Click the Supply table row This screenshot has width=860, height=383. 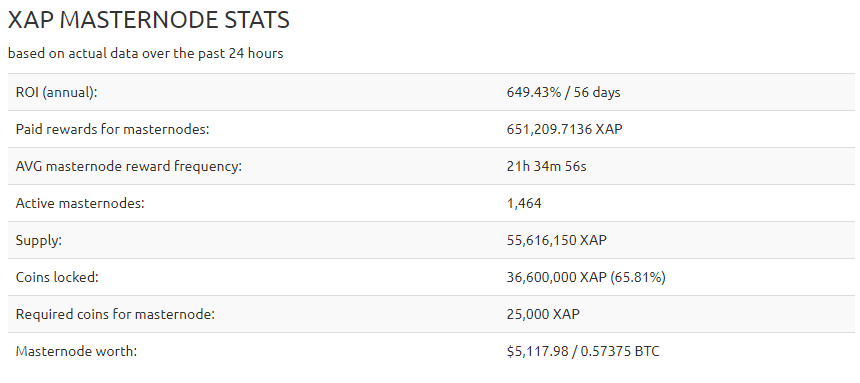pos(432,240)
